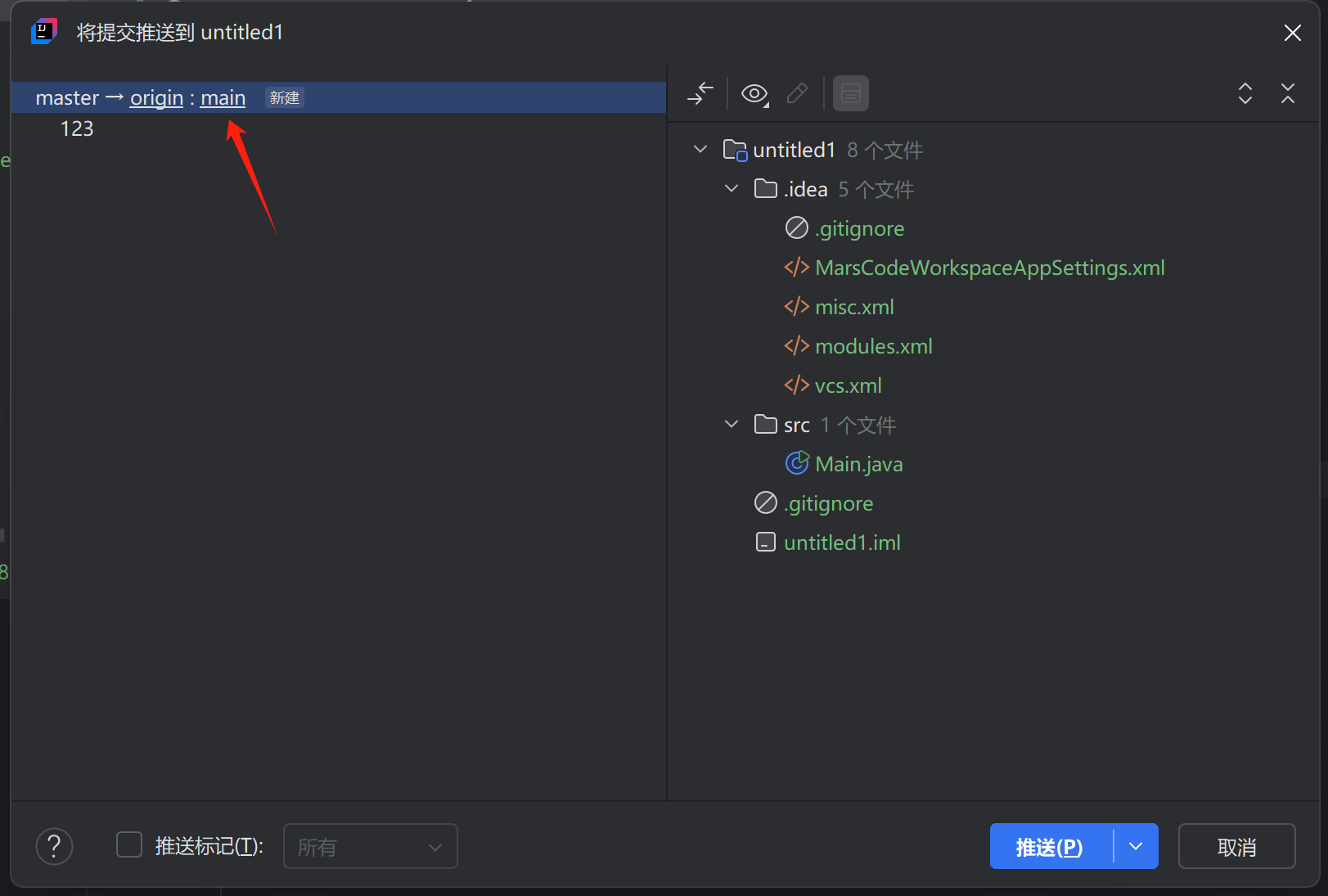The height and width of the screenshot is (896, 1328).
Task: Open the preview diff eye icon
Action: tap(754, 93)
